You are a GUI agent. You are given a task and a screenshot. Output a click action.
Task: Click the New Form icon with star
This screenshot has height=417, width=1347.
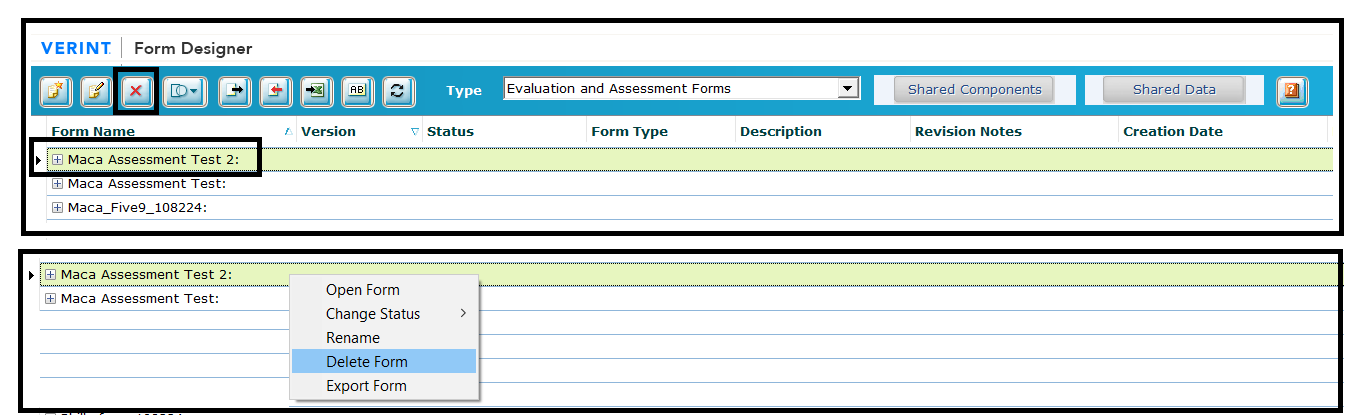pos(55,91)
